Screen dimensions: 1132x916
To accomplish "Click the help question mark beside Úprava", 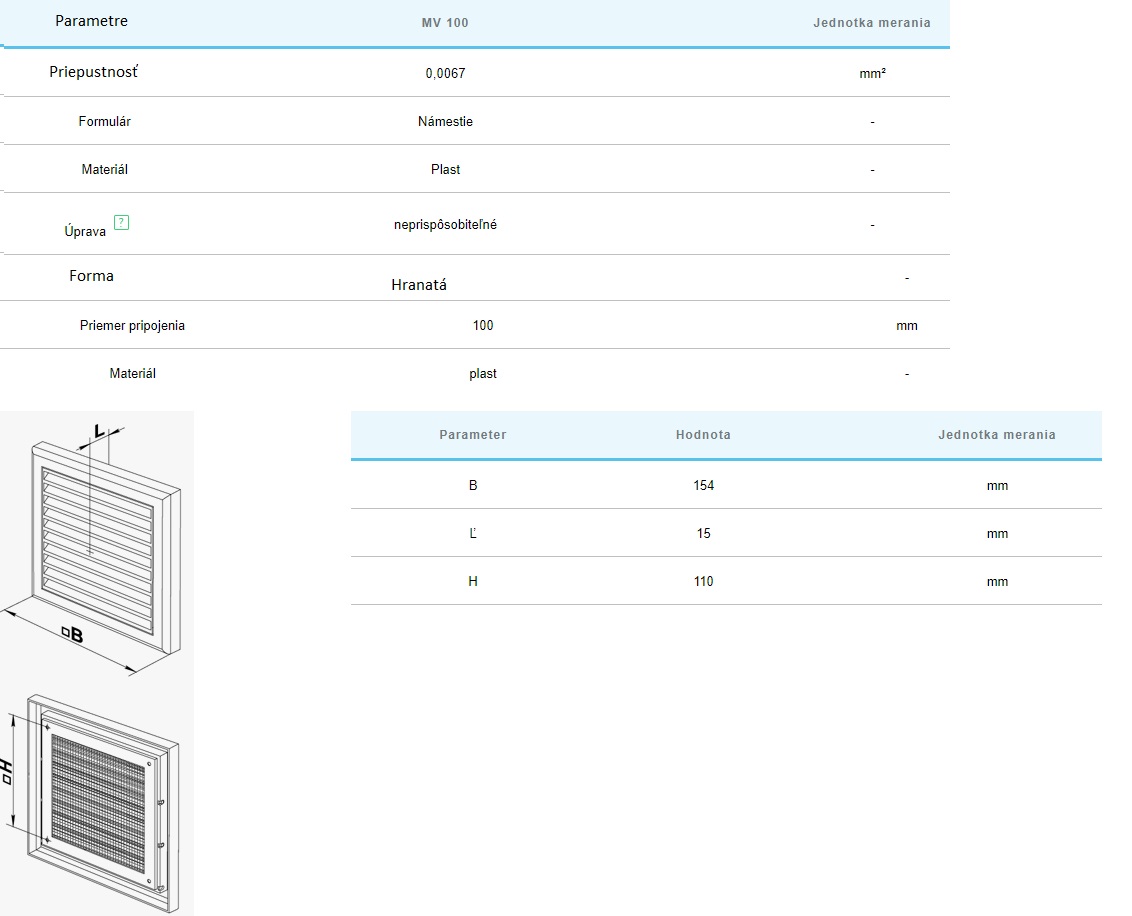I will coord(122,222).
